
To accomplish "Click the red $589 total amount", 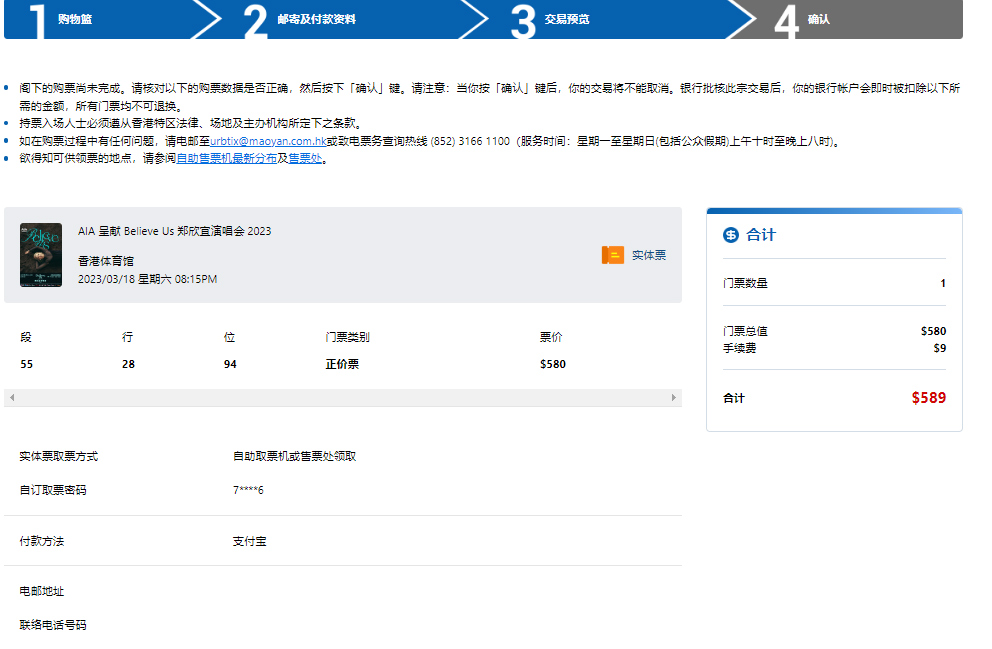I will tap(928, 398).
